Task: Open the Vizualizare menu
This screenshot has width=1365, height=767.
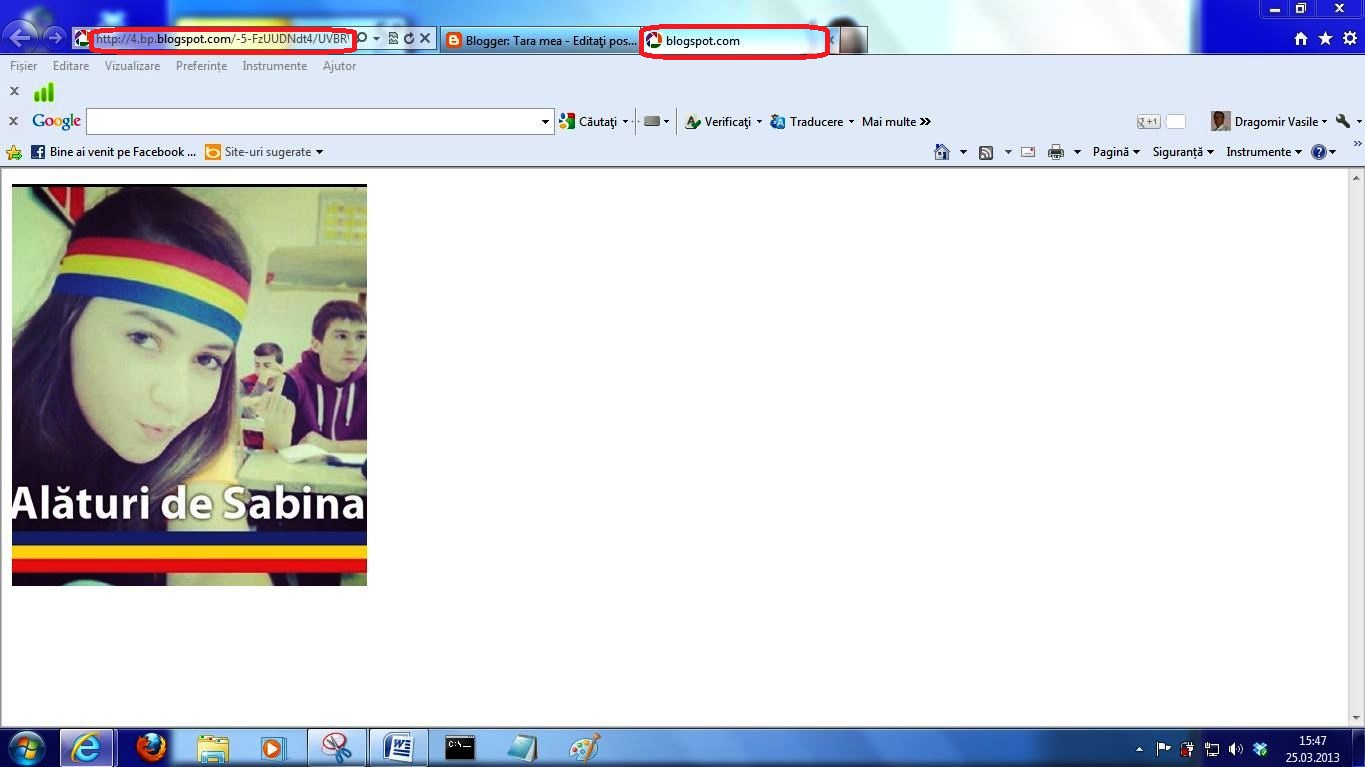Action: tap(132, 66)
